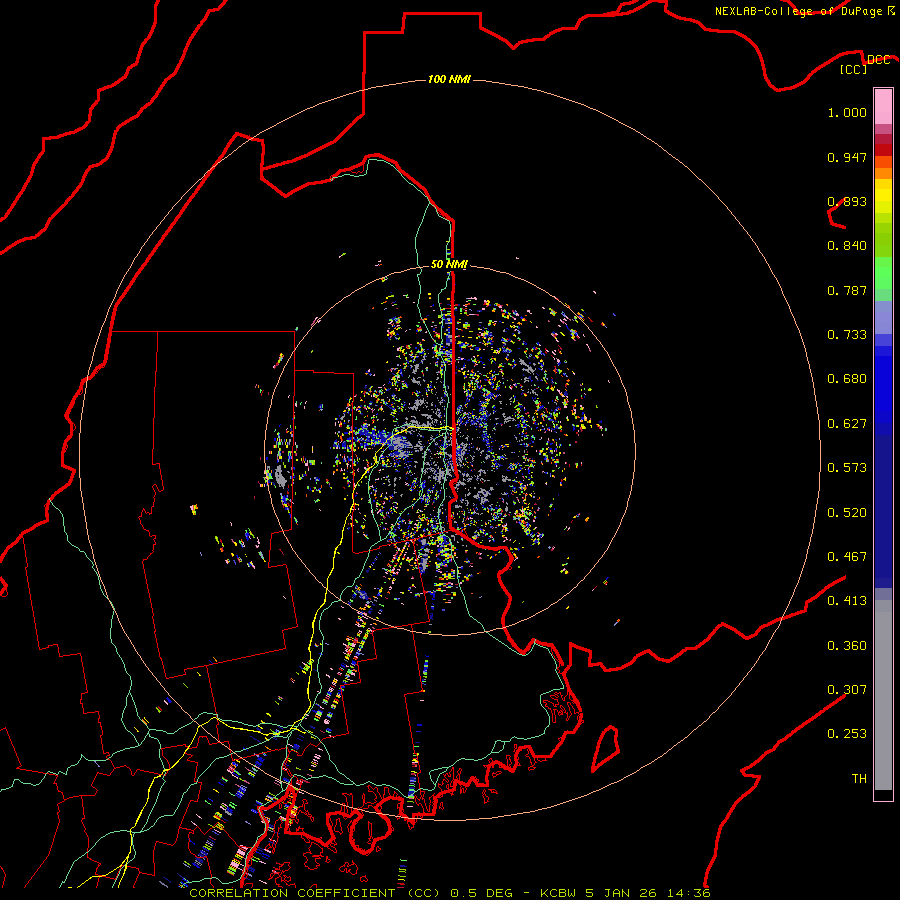Click the [CC] unit label above the color scale
This screenshot has width=900, height=900.
854,69
